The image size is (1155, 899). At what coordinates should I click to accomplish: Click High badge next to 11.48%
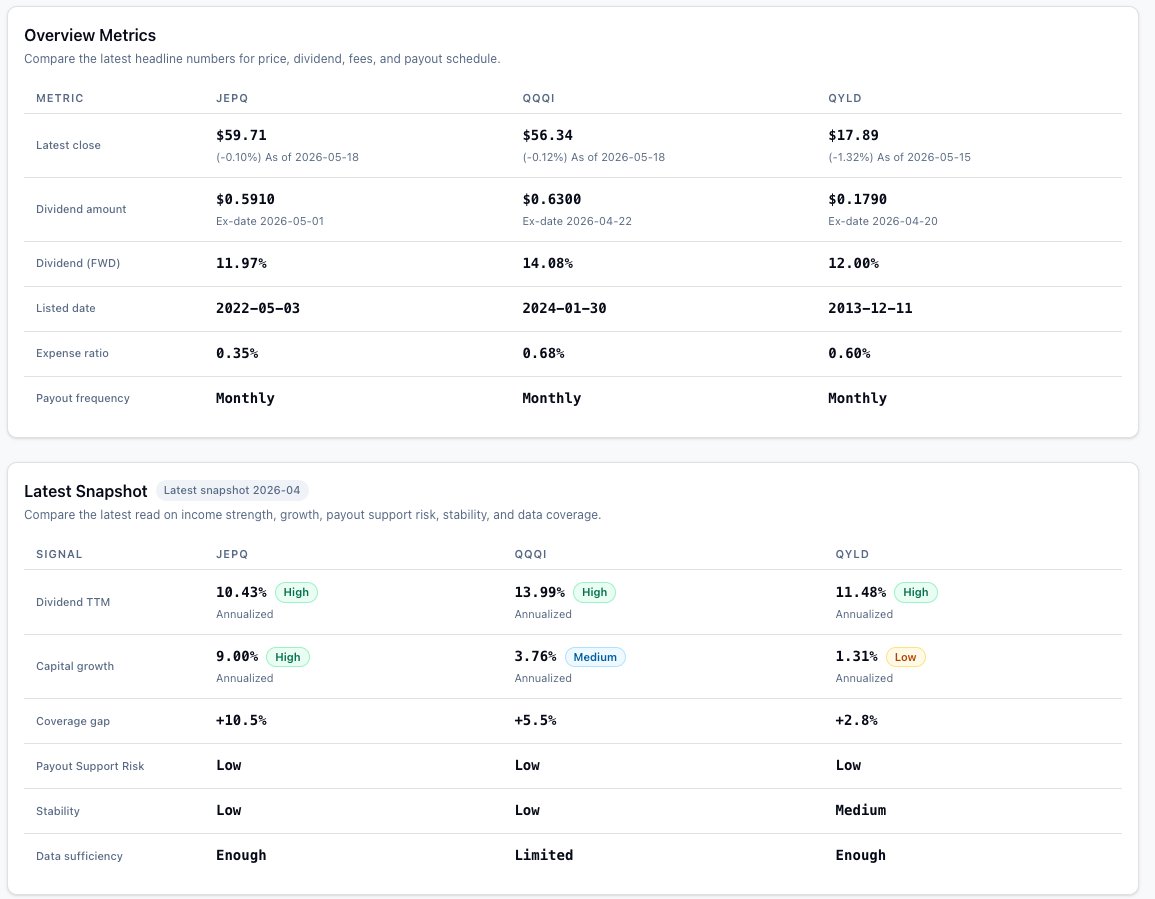tap(916, 592)
